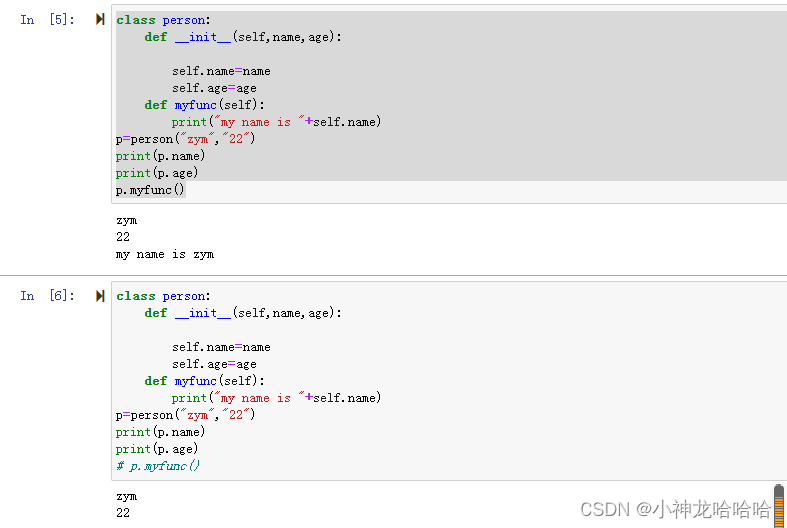Select the In [5] prompt label
Screen dimensions: 787x528
click(47, 20)
